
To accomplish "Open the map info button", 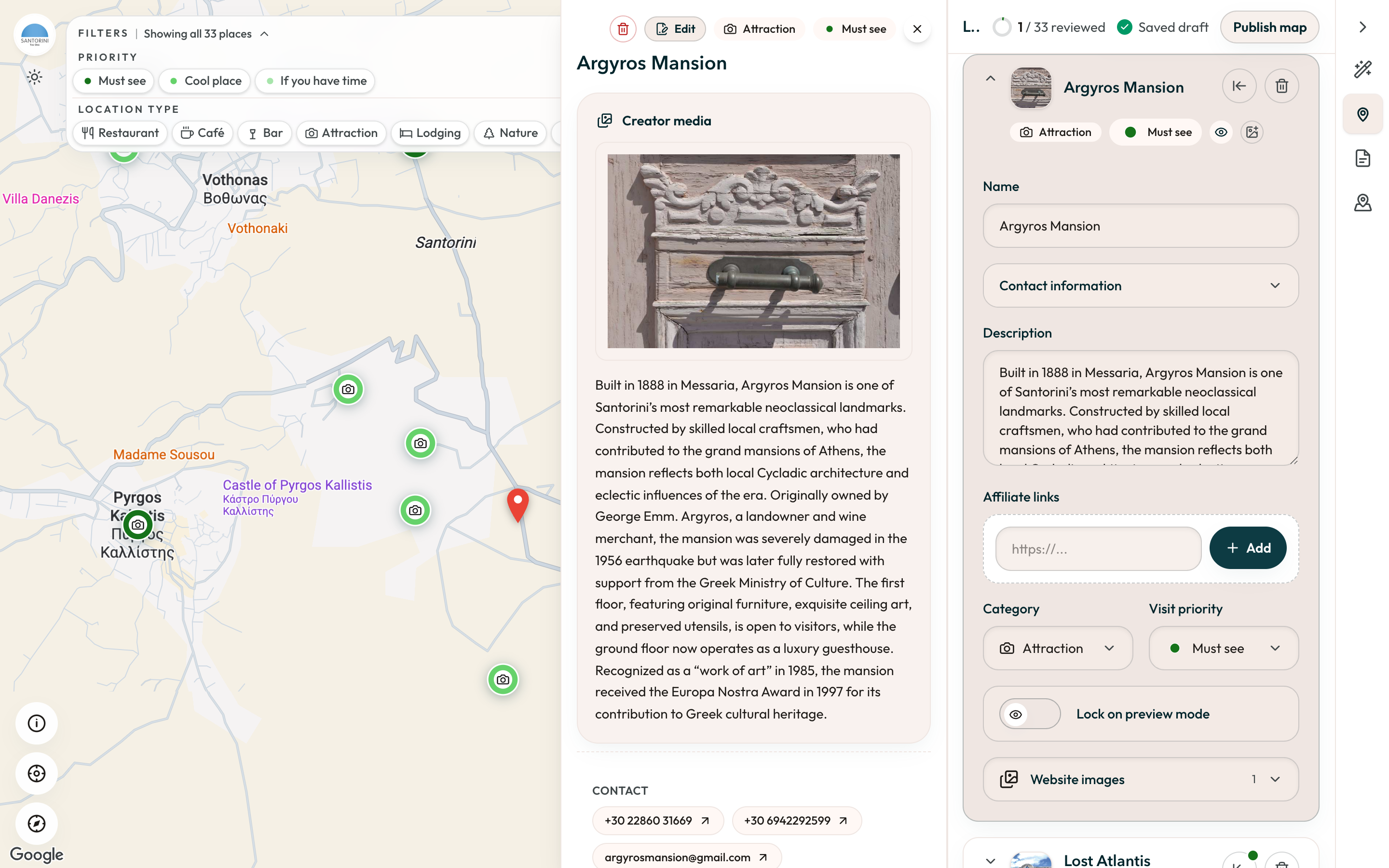I will (36, 723).
